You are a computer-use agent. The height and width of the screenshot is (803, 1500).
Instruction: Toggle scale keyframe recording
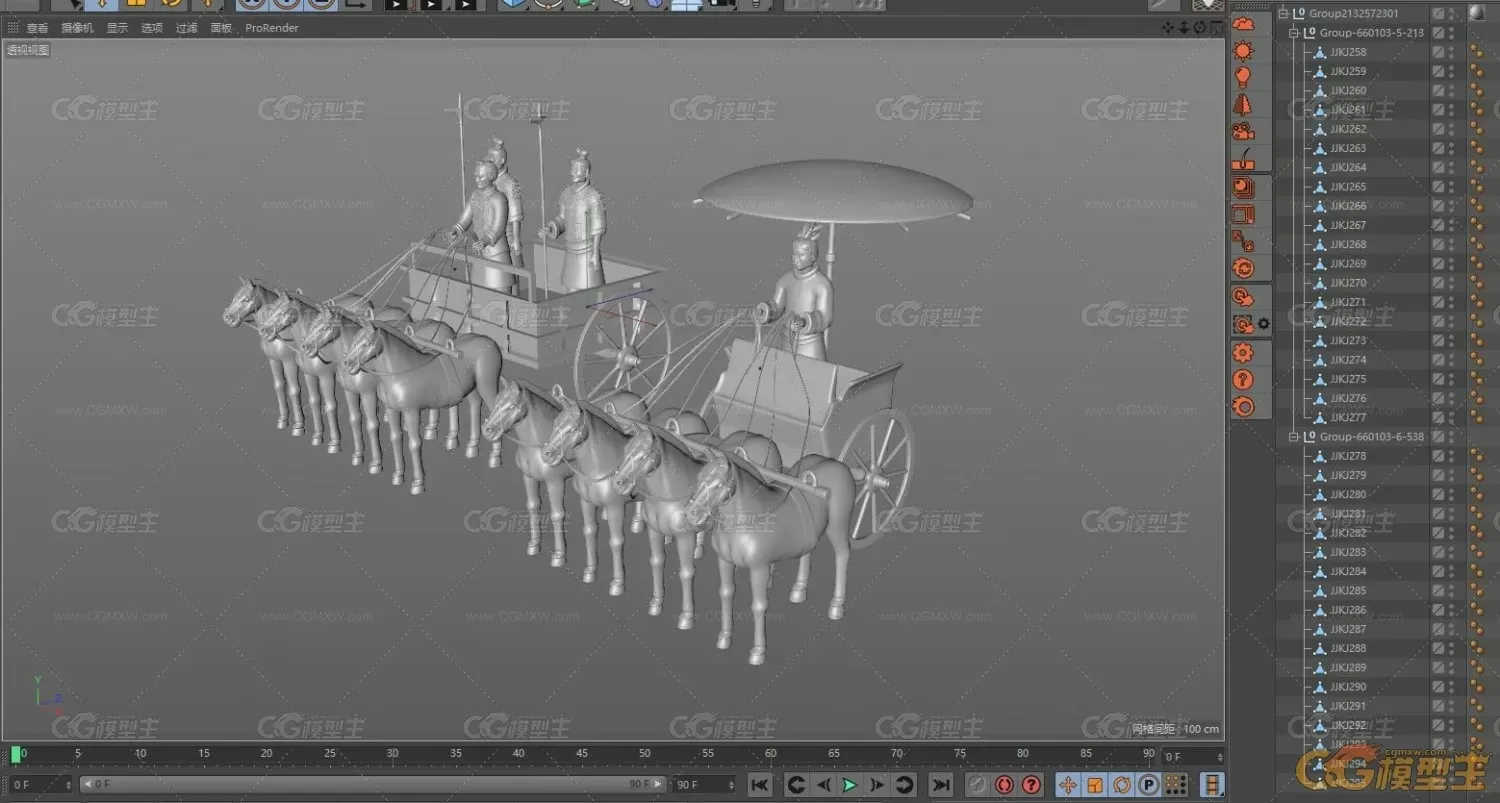click(x=1095, y=785)
